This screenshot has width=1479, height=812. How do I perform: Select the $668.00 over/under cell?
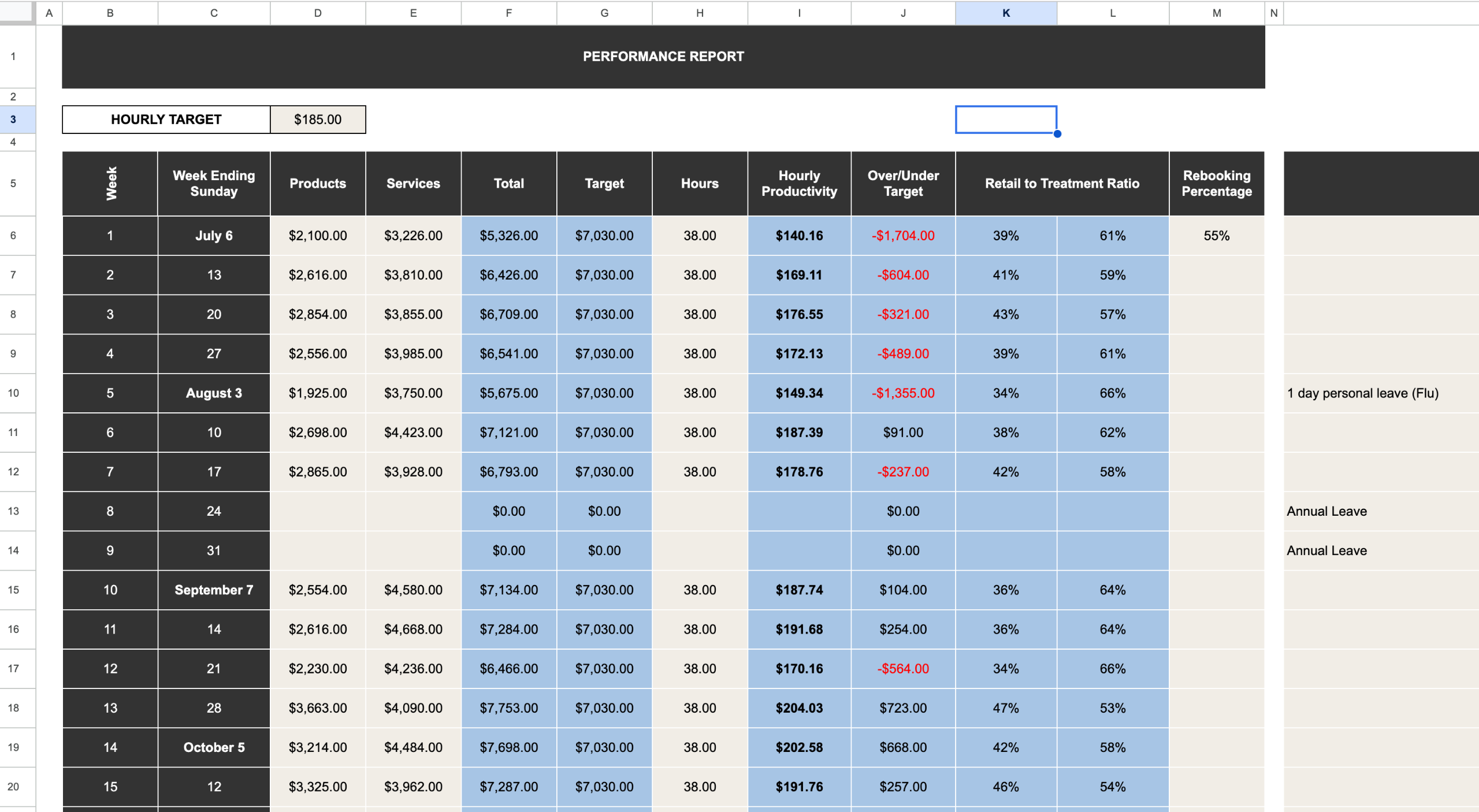[903, 747]
